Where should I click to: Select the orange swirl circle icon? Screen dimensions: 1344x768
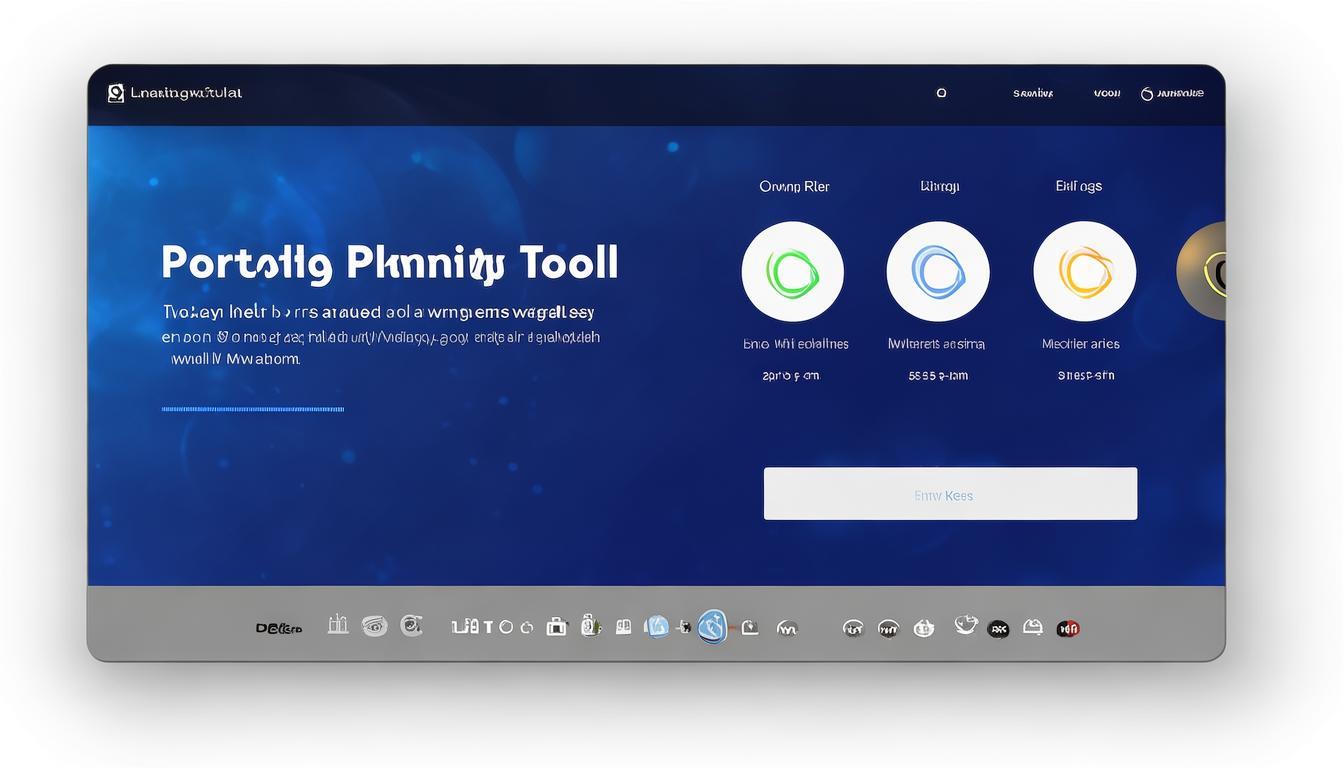[1084, 272]
